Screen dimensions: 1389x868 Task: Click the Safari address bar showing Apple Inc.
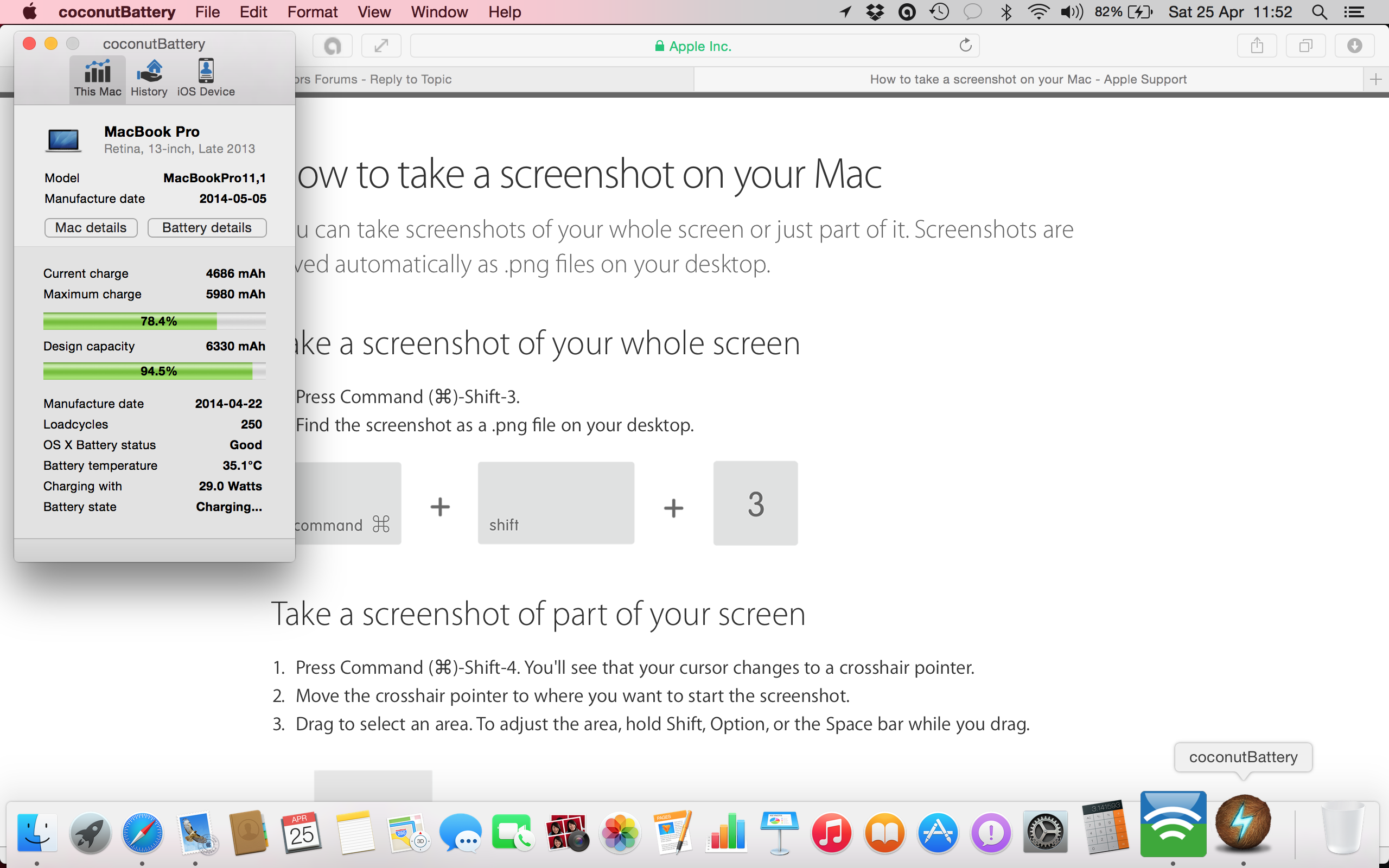click(x=694, y=46)
